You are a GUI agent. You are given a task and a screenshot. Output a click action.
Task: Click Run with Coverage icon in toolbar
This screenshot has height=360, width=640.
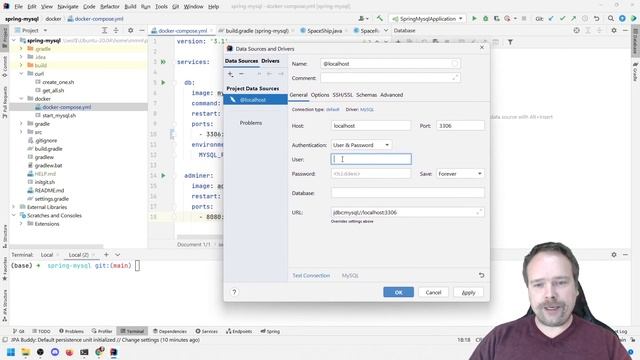(x=496, y=19)
